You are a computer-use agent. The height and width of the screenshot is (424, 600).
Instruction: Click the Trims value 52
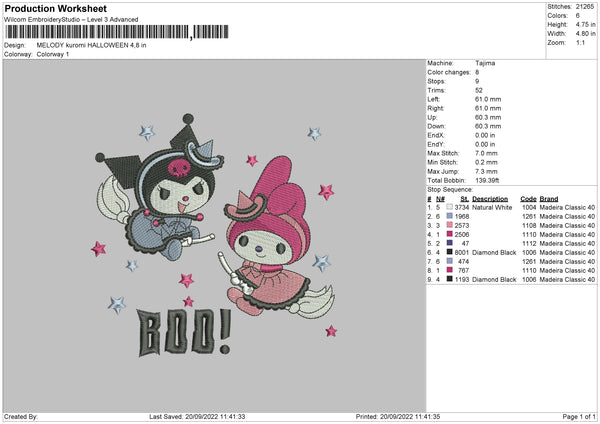(479, 90)
